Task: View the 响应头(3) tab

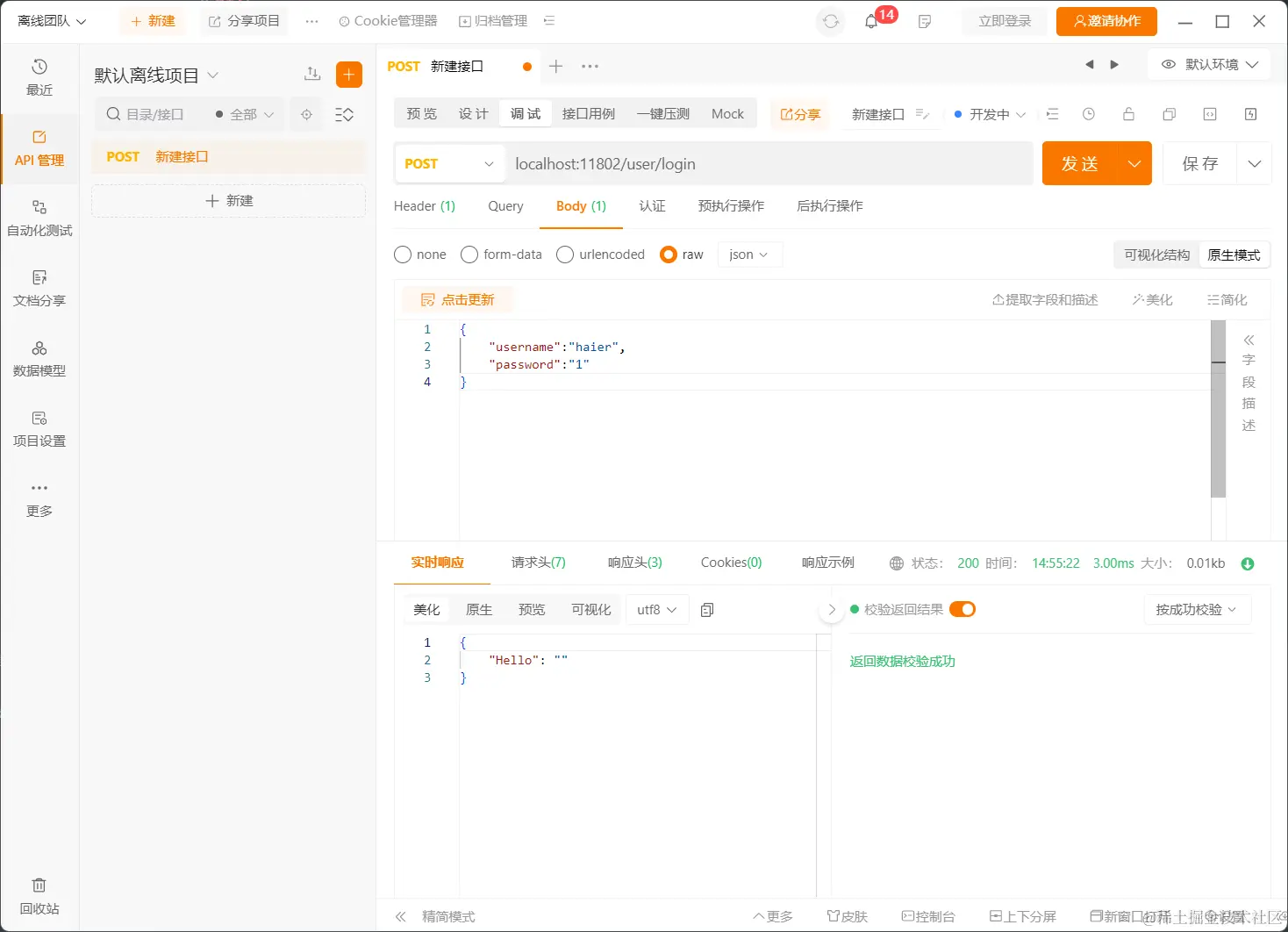Action: [635, 563]
